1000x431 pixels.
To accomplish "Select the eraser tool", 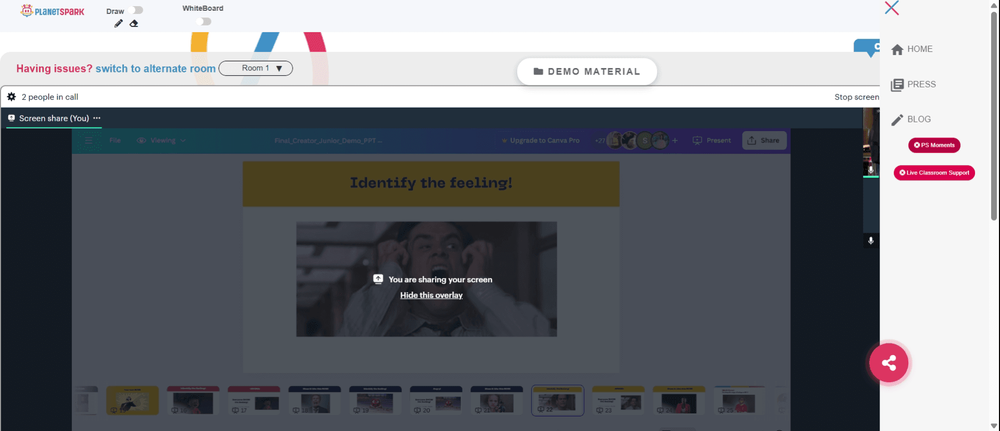I will [133, 24].
